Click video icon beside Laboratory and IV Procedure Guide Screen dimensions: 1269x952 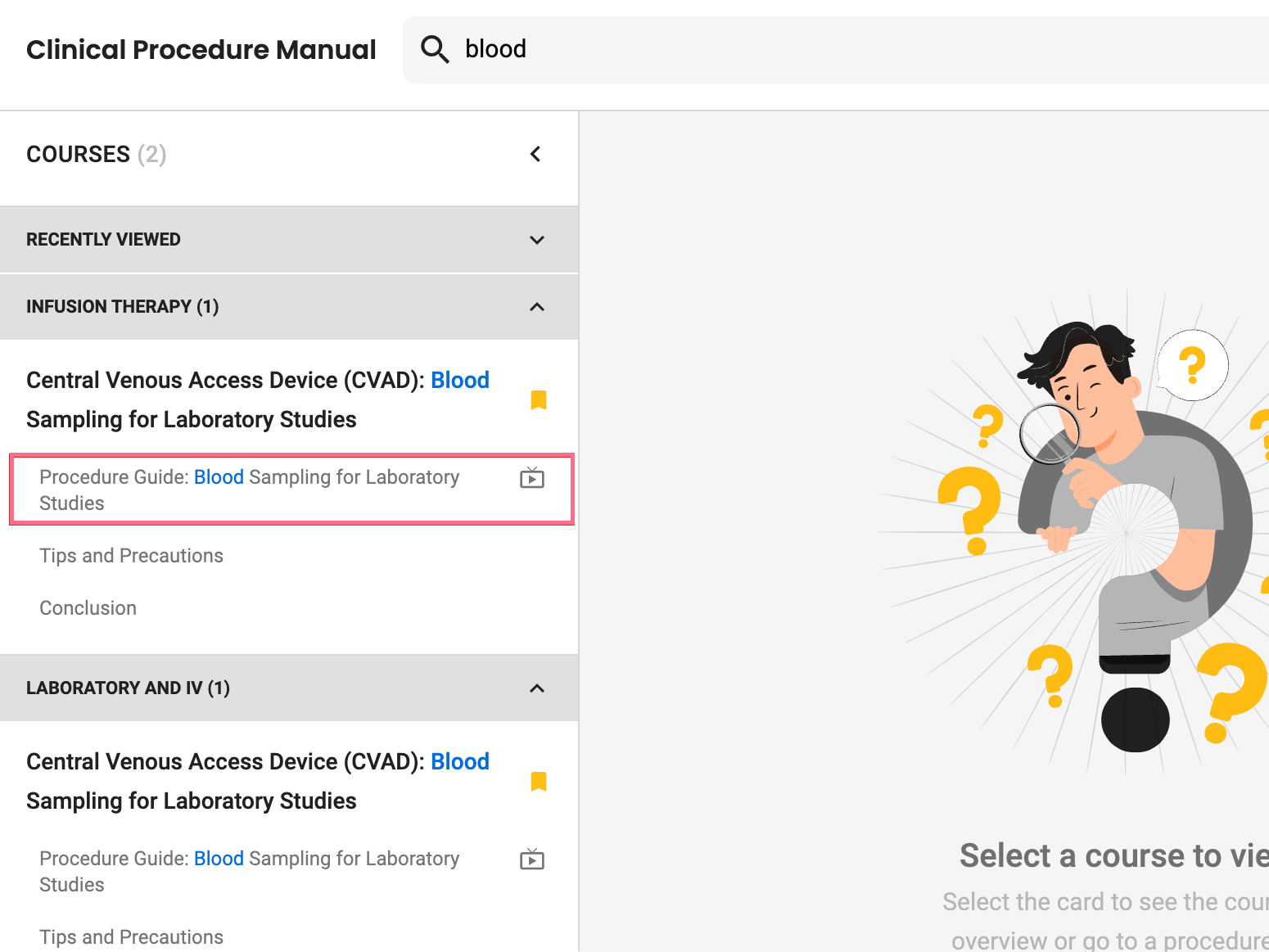pos(532,859)
